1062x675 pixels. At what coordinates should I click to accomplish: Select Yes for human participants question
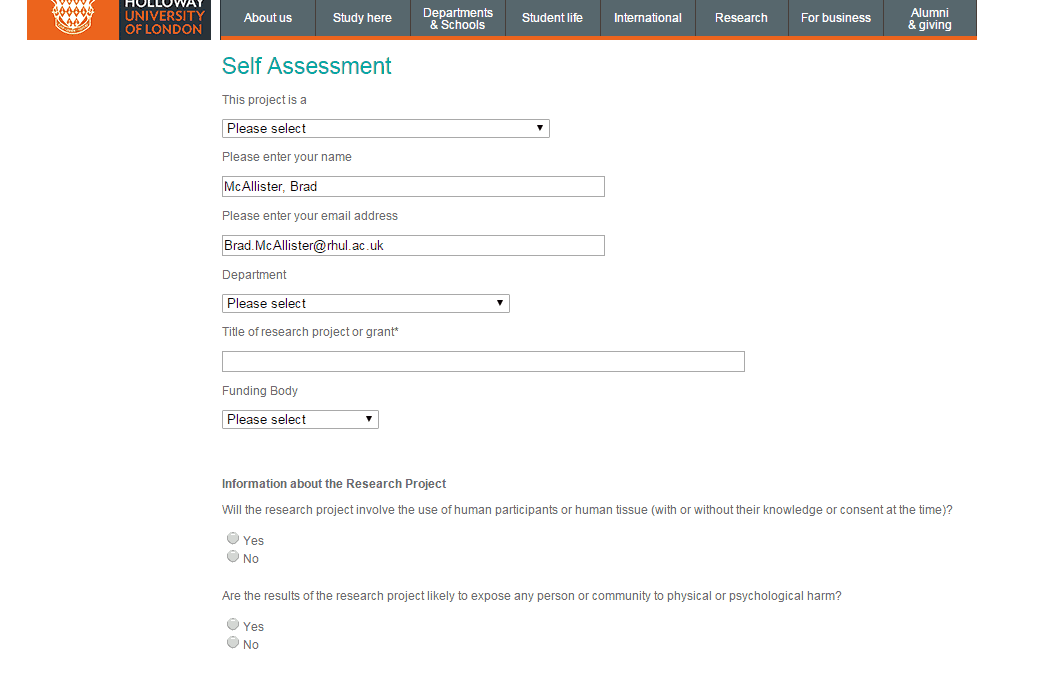(x=233, y=538)
